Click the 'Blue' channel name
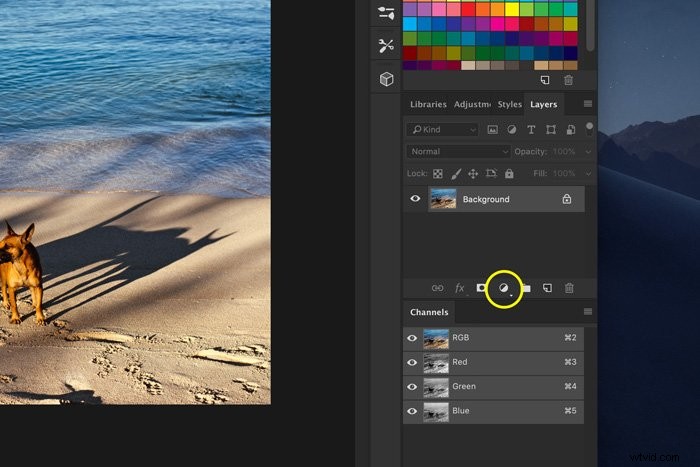This screenshot has width=700, height=467. click(x=461, y=411)
